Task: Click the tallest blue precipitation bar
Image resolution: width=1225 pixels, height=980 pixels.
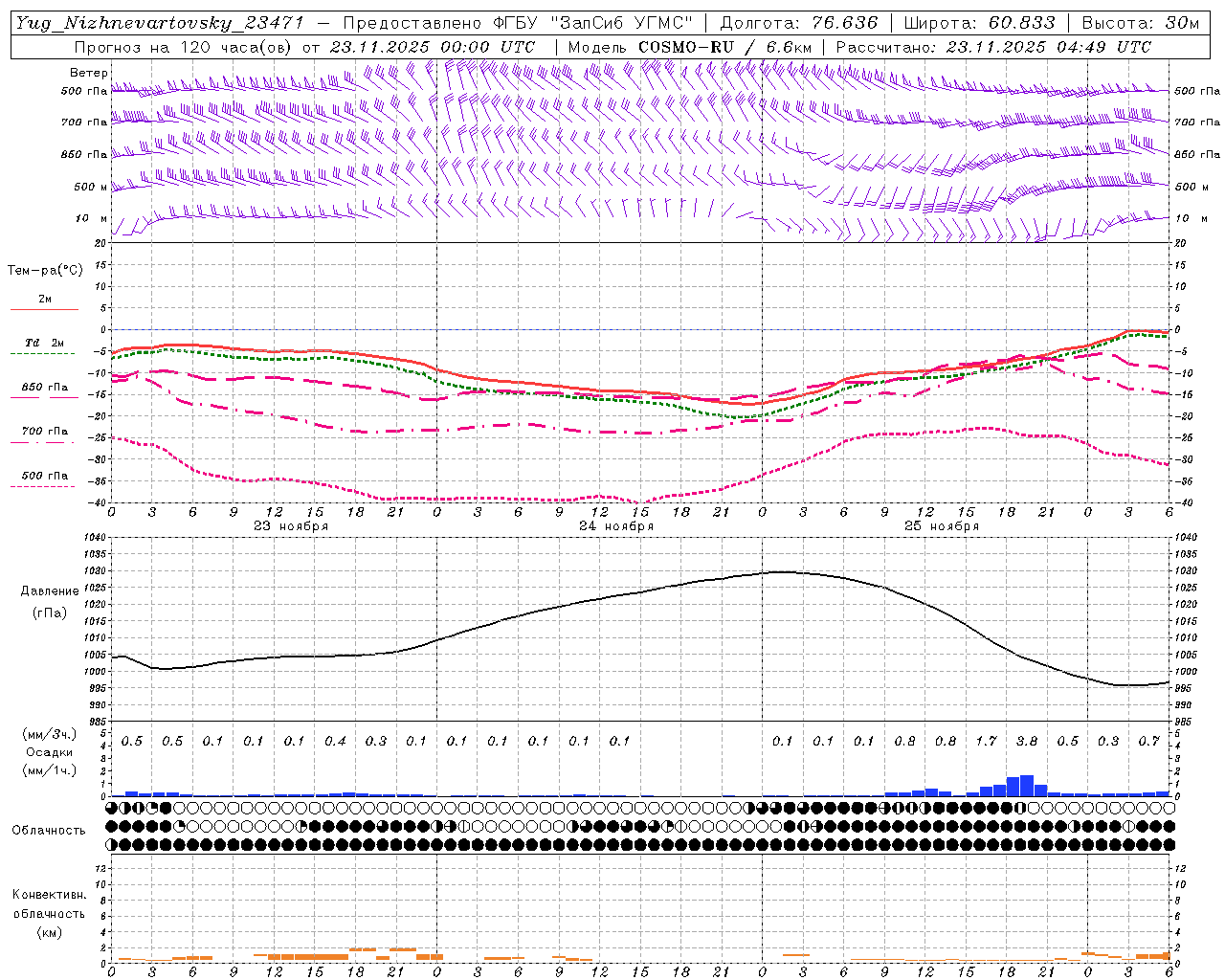Action: click(x=1027, y=786)
